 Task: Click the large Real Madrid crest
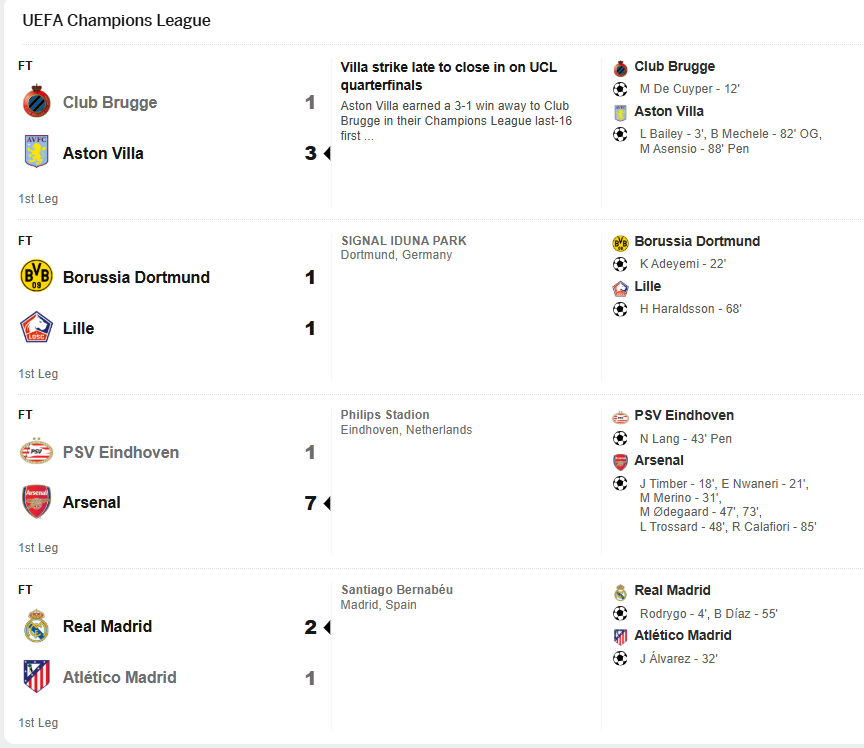(x=36, y=626)
